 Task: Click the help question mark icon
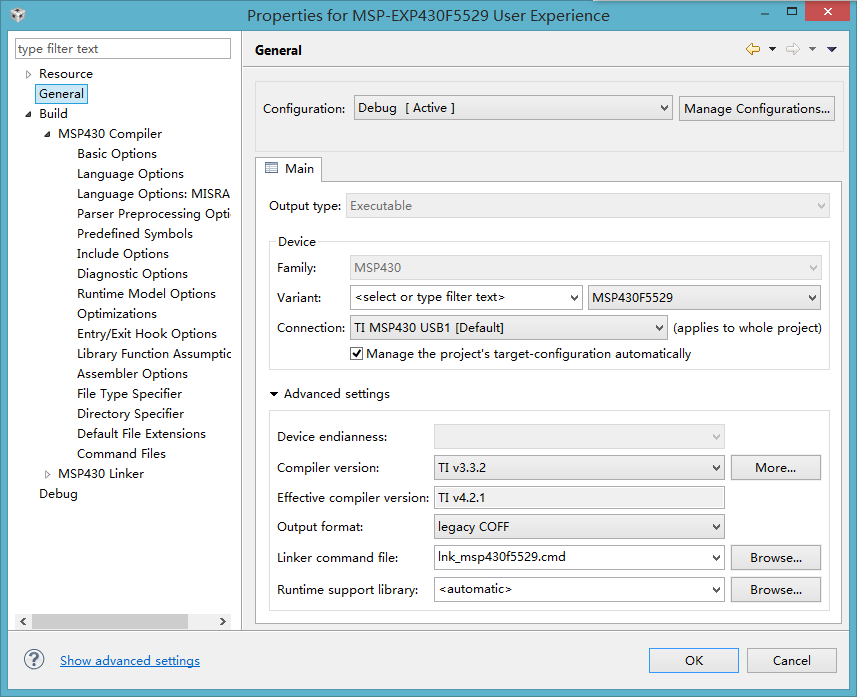[34, 660]
